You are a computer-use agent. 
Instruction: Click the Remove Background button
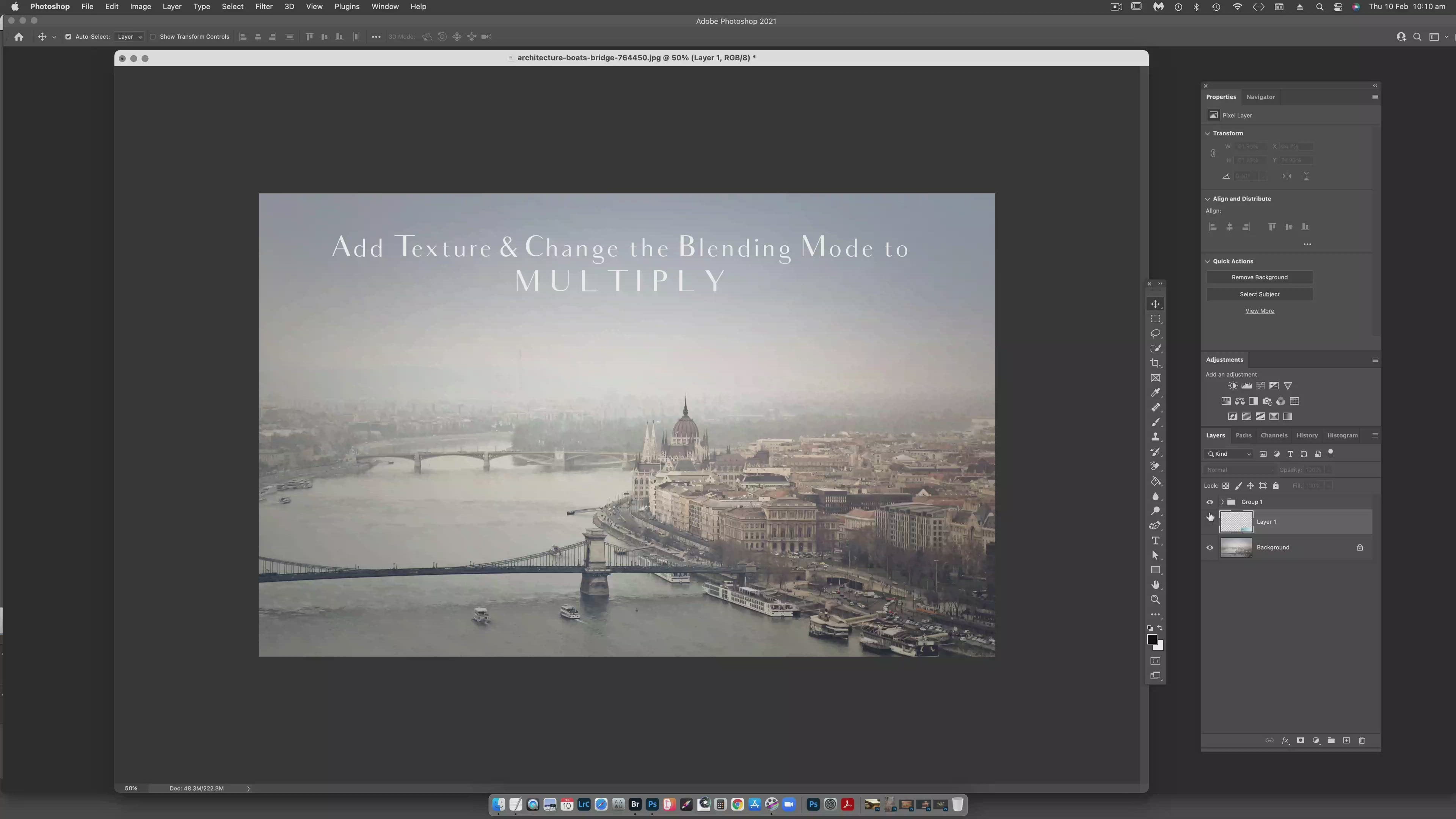1259,277
